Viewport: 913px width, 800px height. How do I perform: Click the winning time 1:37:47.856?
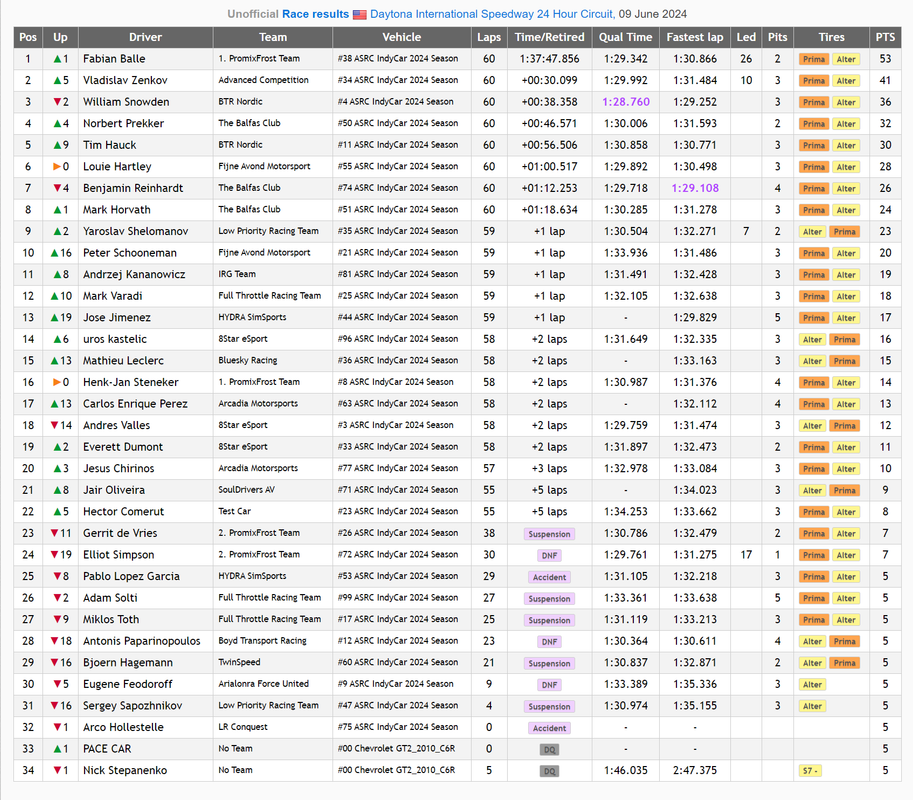click(x=550, y=59)
